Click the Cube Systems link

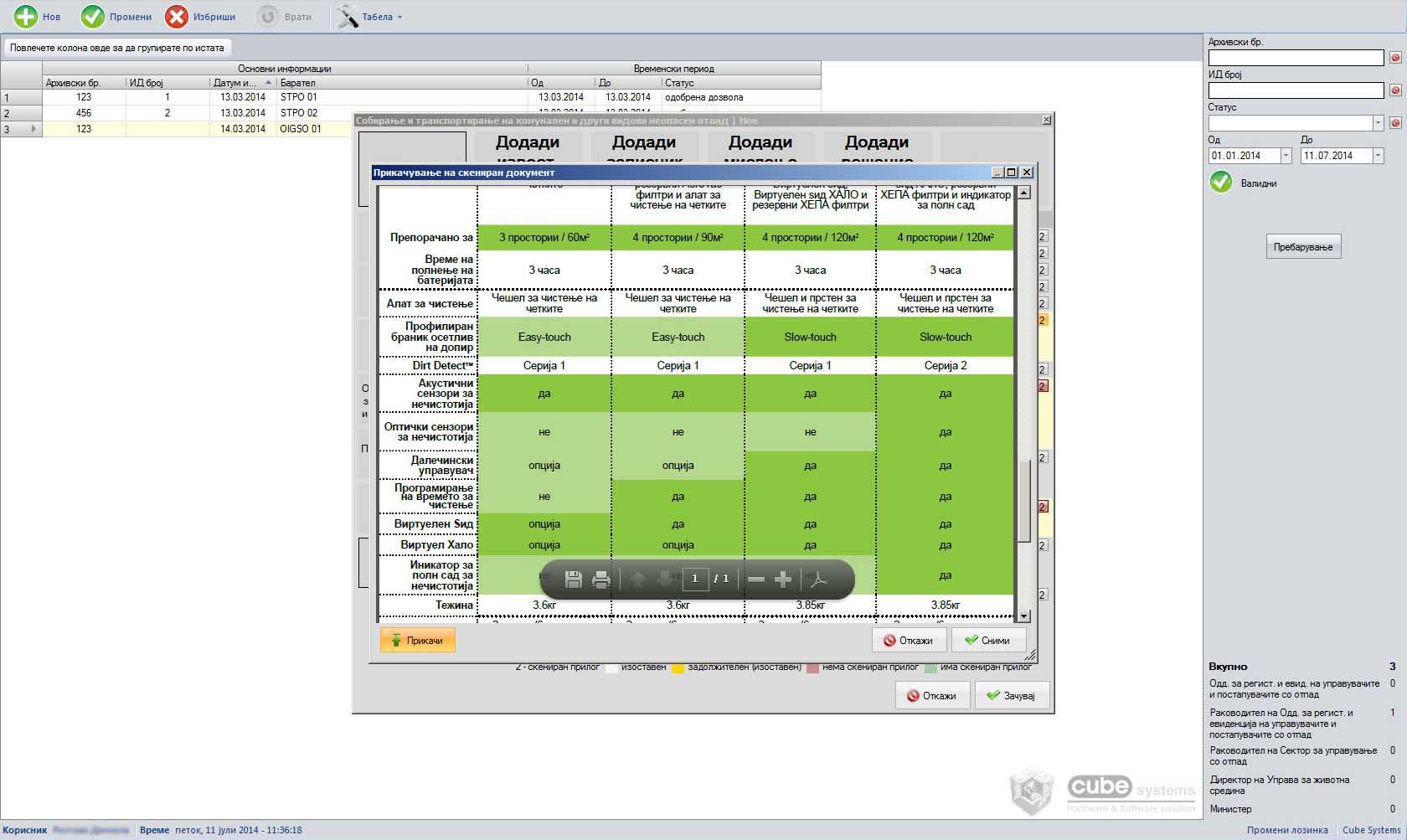pyautogui.click(x=1371, y=830)
